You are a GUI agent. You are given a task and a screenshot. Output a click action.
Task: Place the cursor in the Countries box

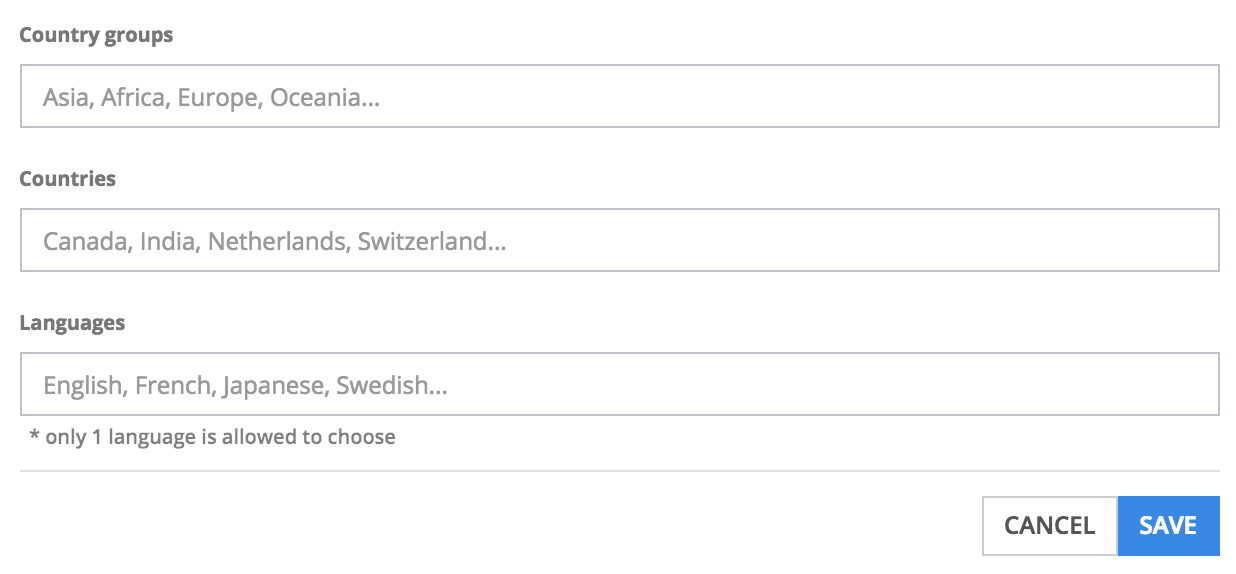(620, 240)
